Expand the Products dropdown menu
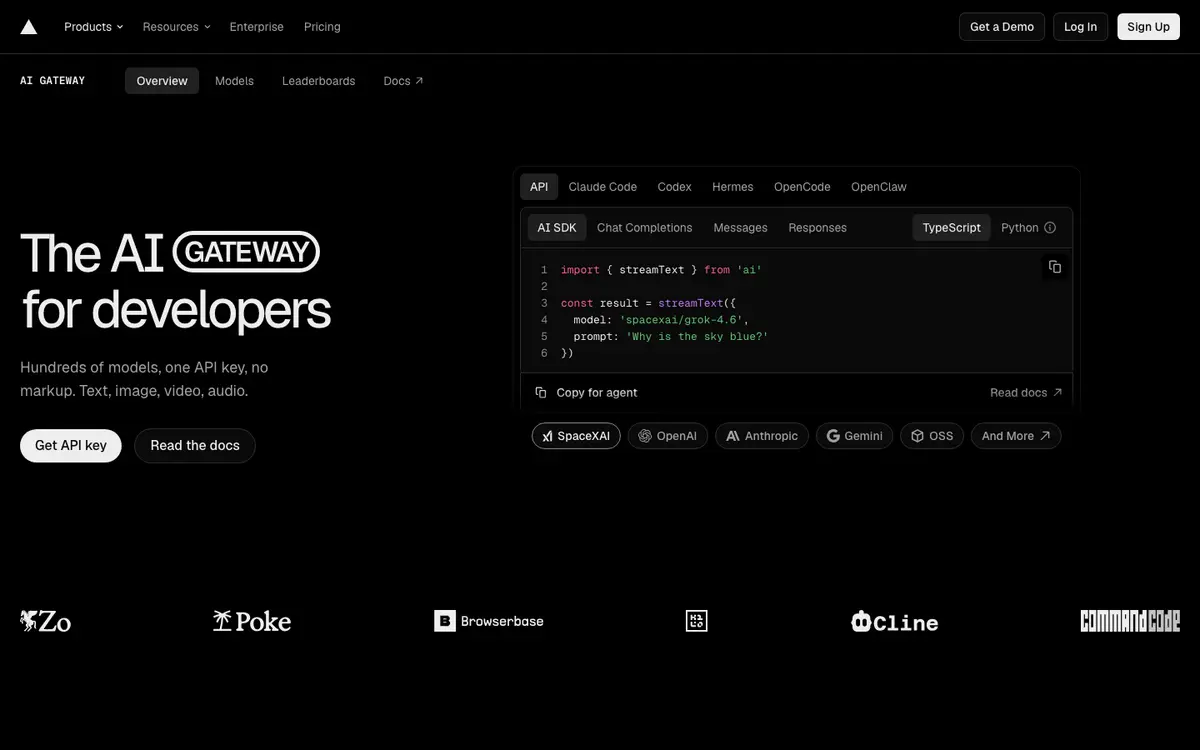The width and height of the screenshot is (1200, 750). pos(94,27)
